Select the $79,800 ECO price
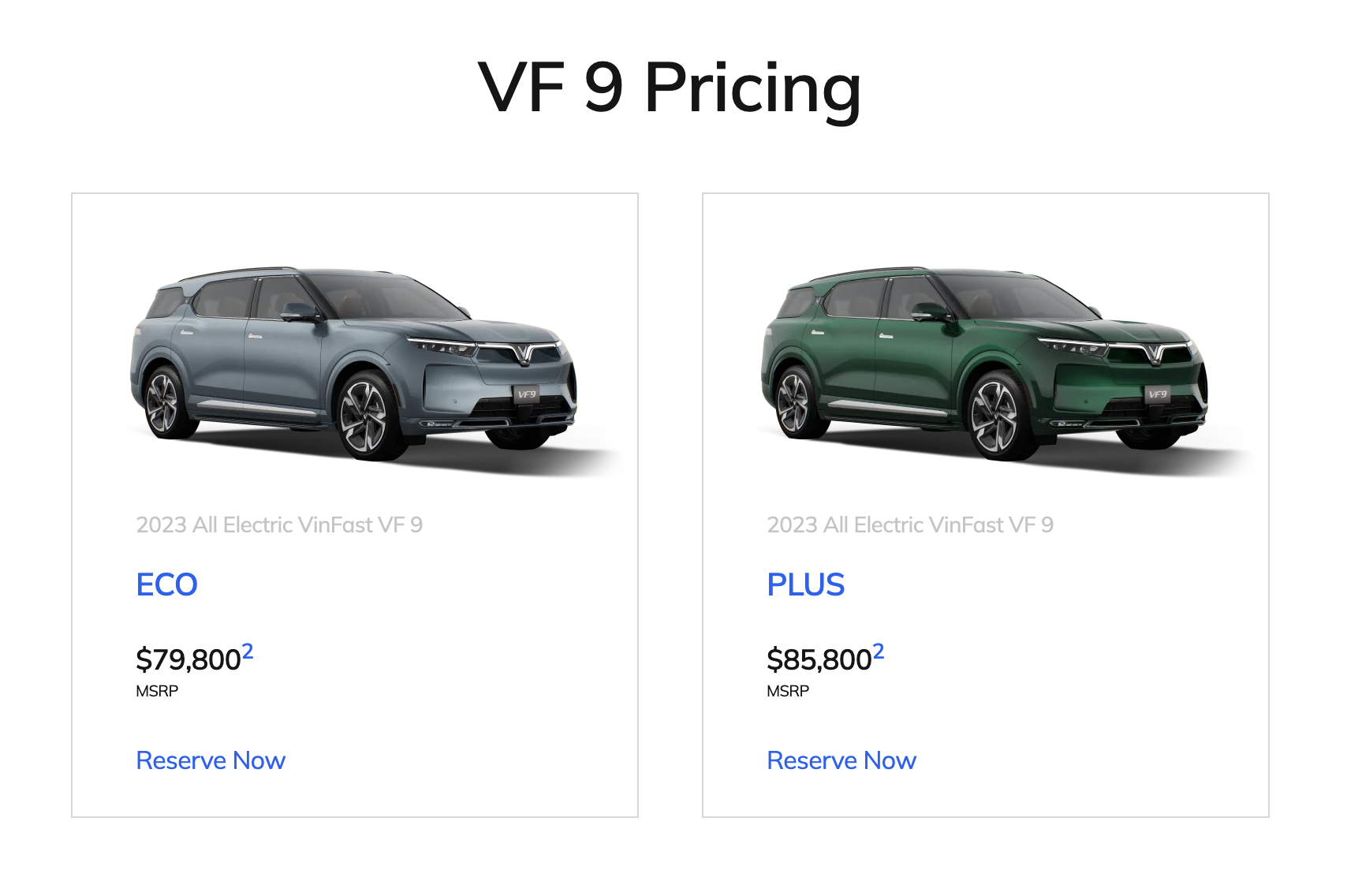Image resolution: width=1347 pixels, height=896 pixels. 188,659
